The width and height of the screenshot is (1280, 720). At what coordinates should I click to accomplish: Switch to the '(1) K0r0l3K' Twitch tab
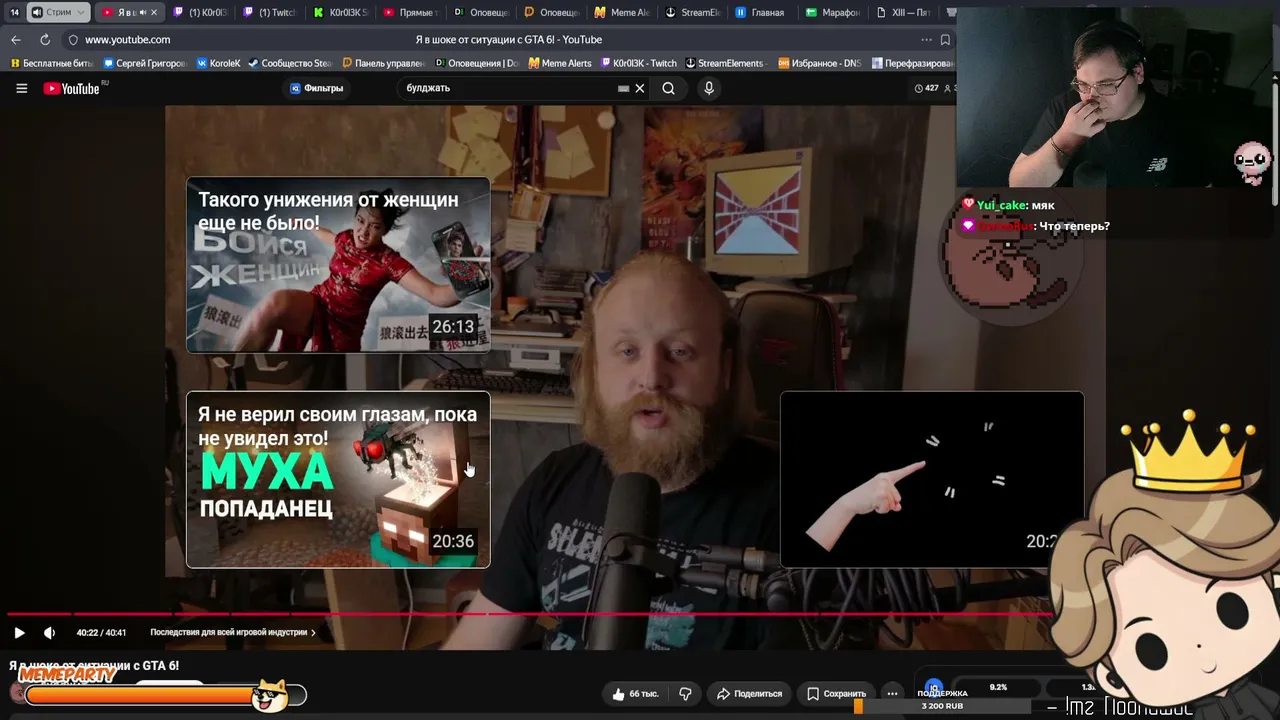[x=201, y=12]
